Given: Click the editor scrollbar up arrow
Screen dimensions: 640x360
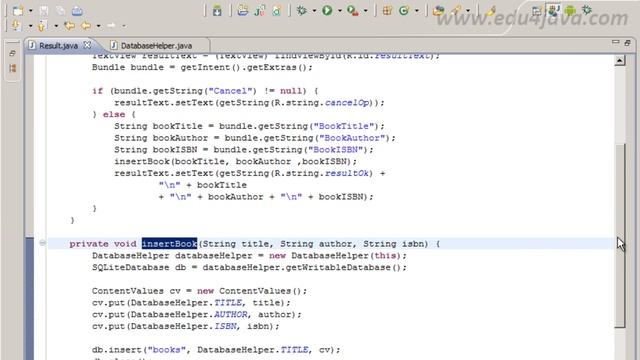Looking at the screenshot, I should 620,61.
